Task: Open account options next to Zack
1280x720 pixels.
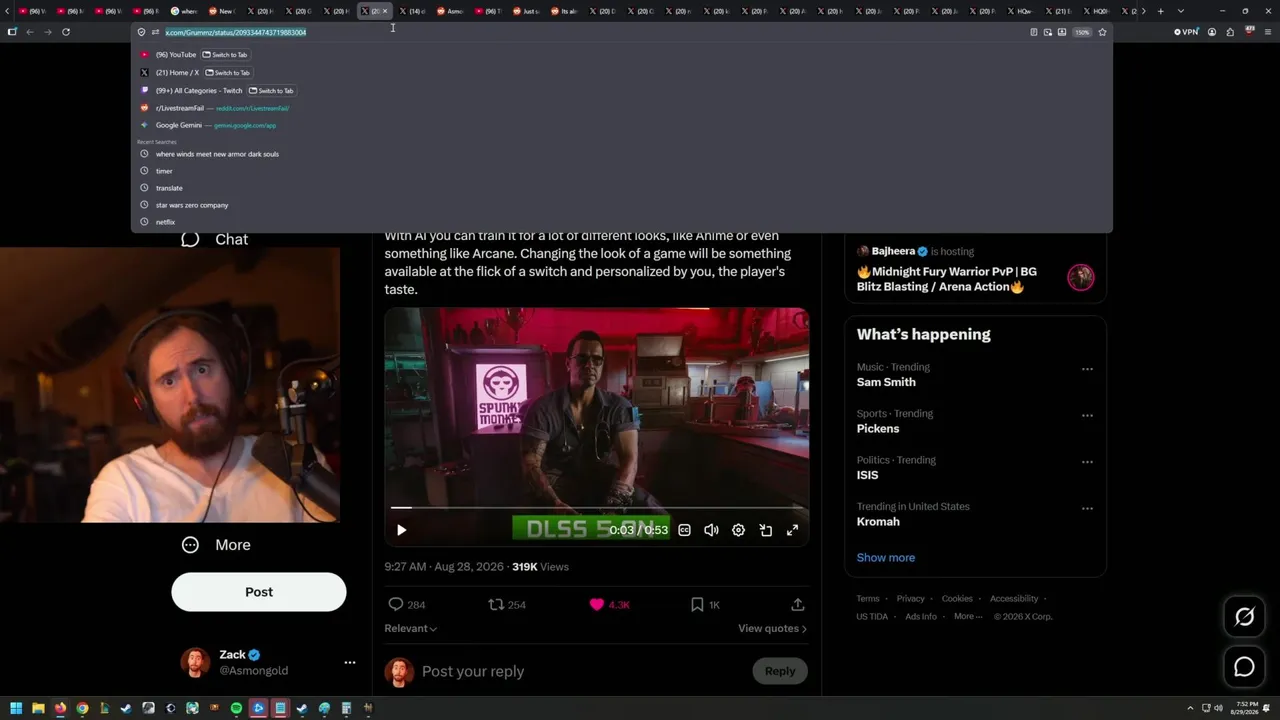Action: point(350,662)
